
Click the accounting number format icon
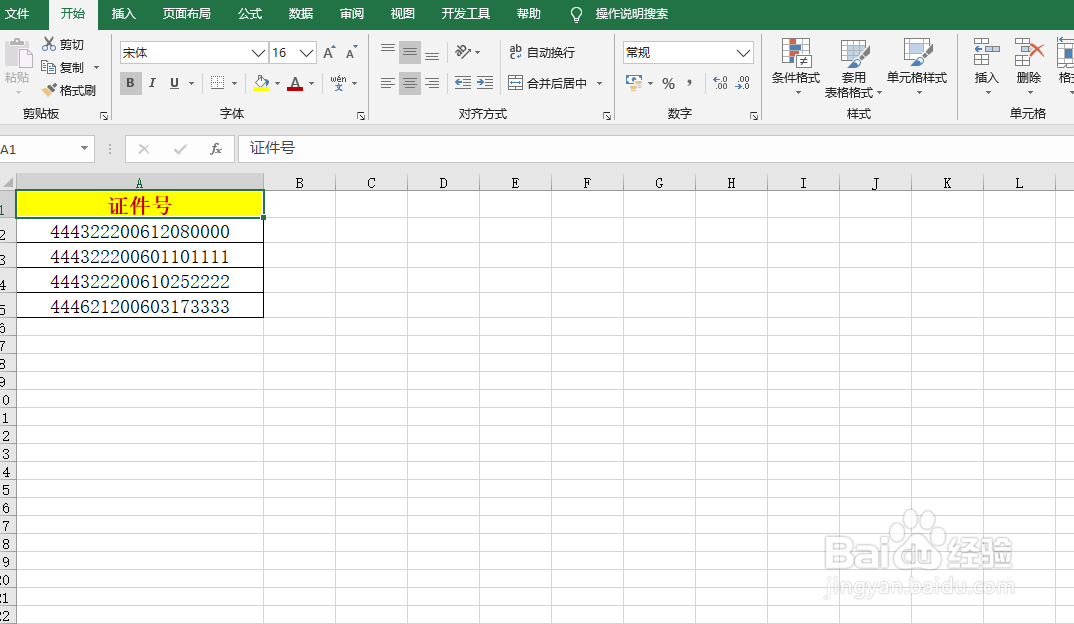(x=634, y=83)
